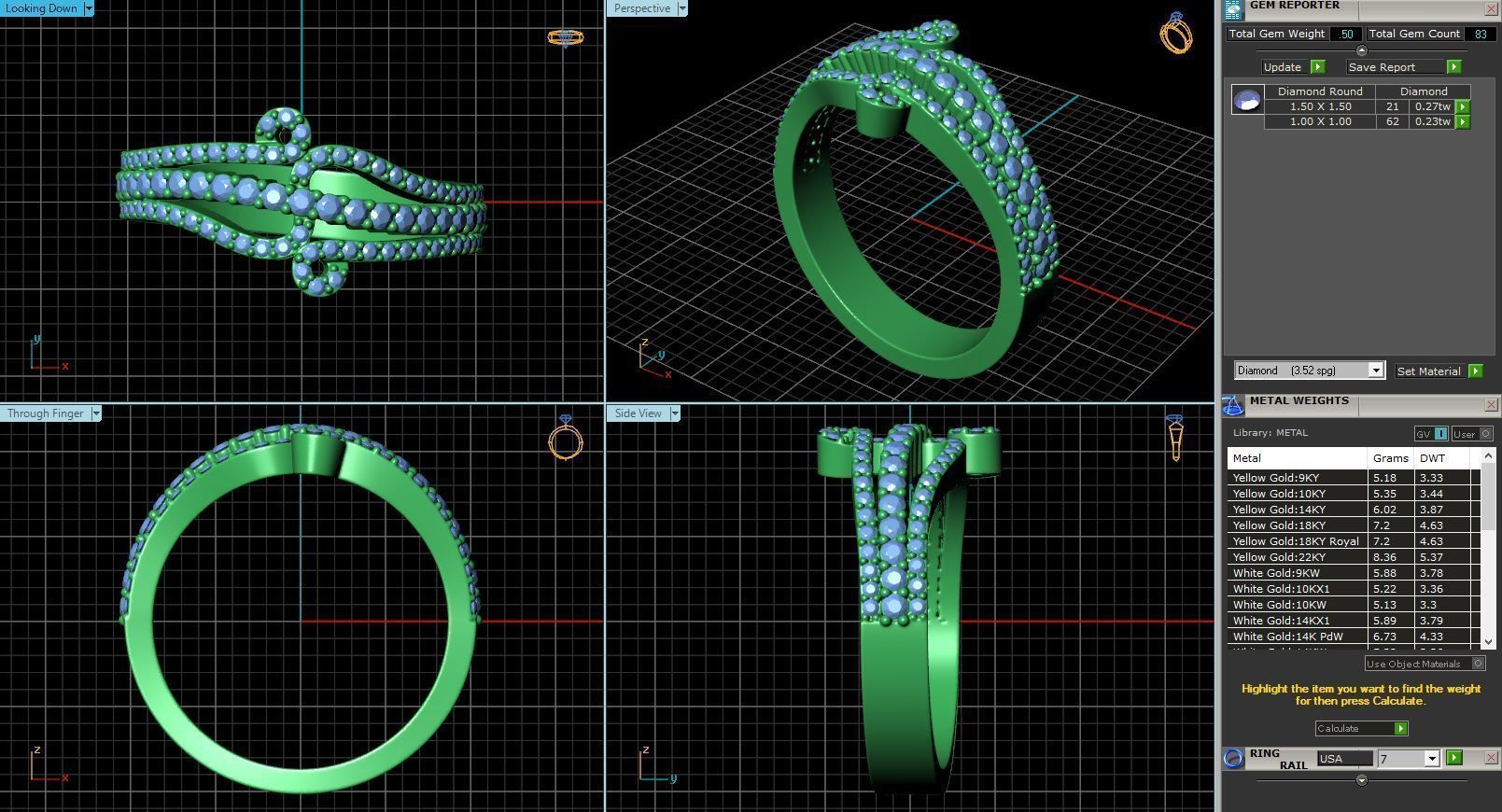Click the Looking Down viewport label
The image size is (1502, 812).
tap(42, 8)
